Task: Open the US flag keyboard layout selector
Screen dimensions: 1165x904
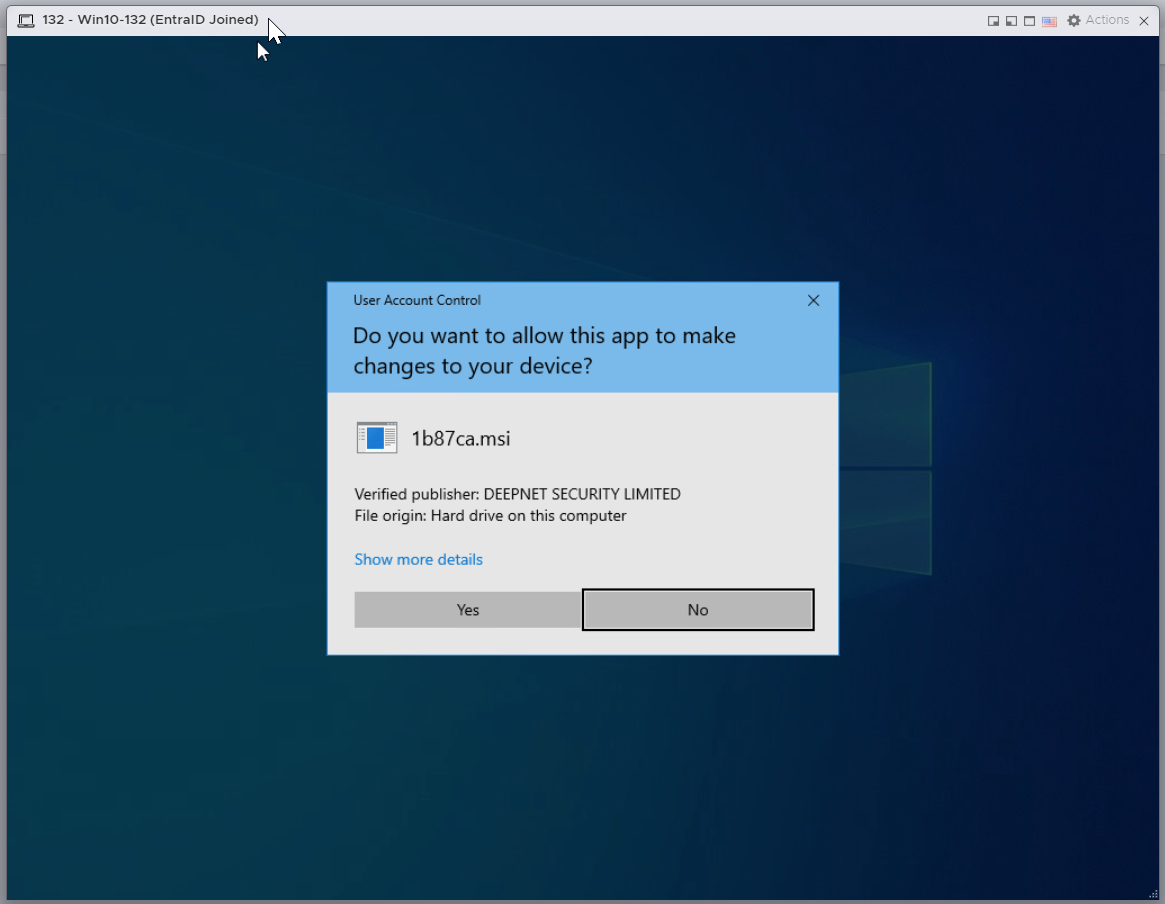Action: click(x=1049, y=21)
